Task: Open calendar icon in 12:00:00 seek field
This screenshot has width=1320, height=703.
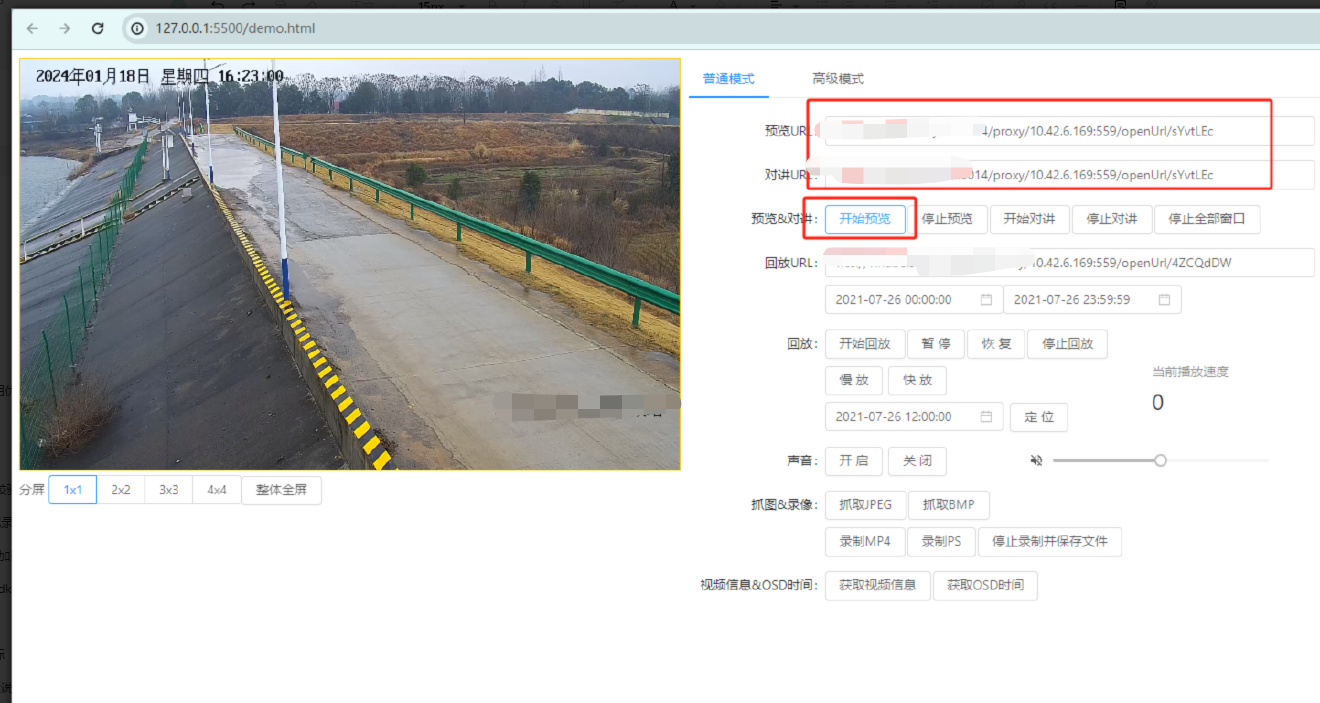Action: point(986,417)
